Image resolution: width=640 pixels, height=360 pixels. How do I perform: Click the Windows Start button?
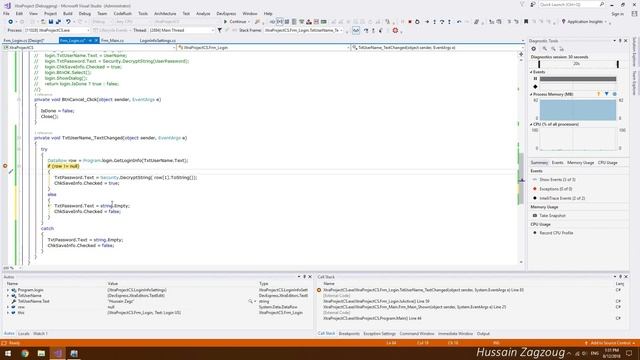[8, 353]
